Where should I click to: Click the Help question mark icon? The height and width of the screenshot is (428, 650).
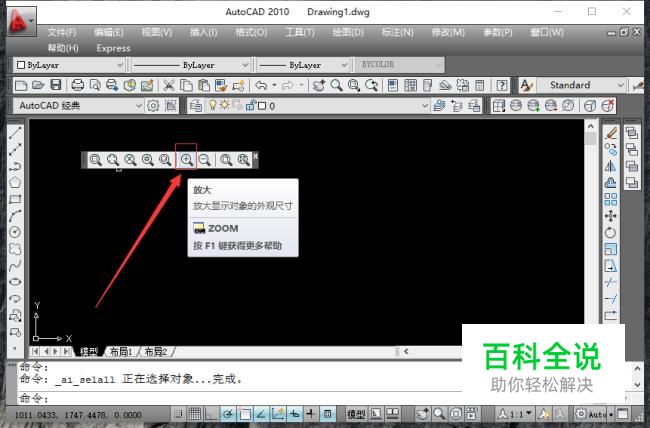[502, 85]
